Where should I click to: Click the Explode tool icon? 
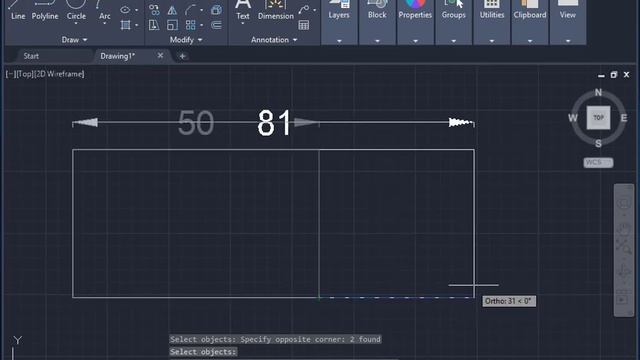(216, 10)
